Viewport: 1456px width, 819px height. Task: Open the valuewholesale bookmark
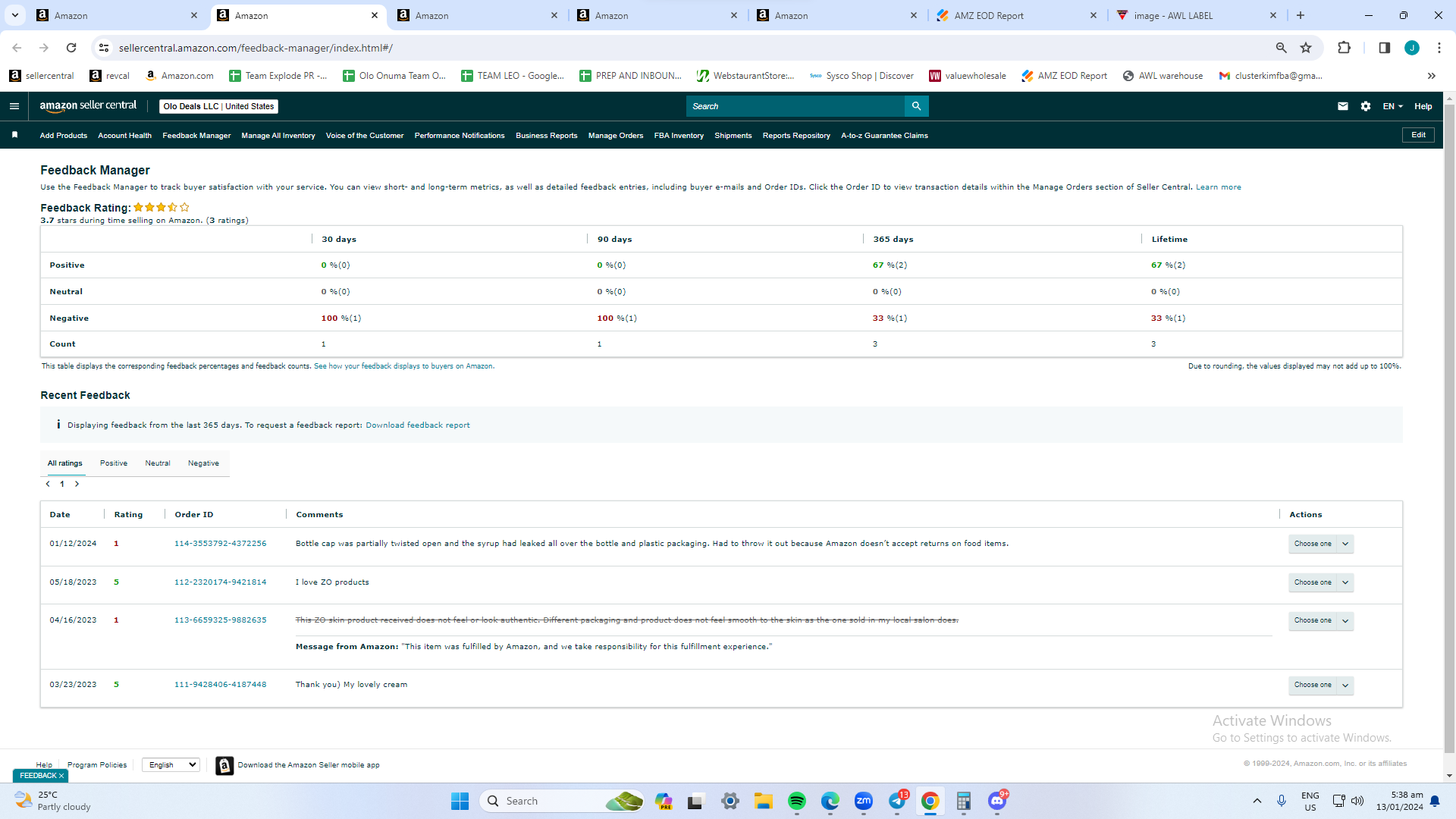pos(968,76)
